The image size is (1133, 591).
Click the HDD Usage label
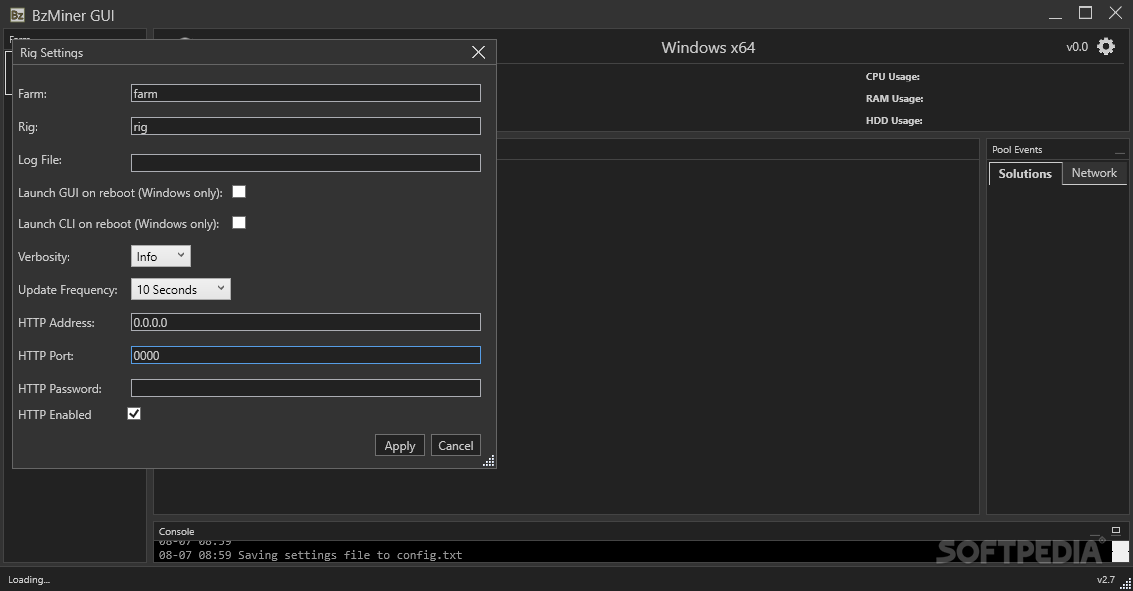pos(894,121)
